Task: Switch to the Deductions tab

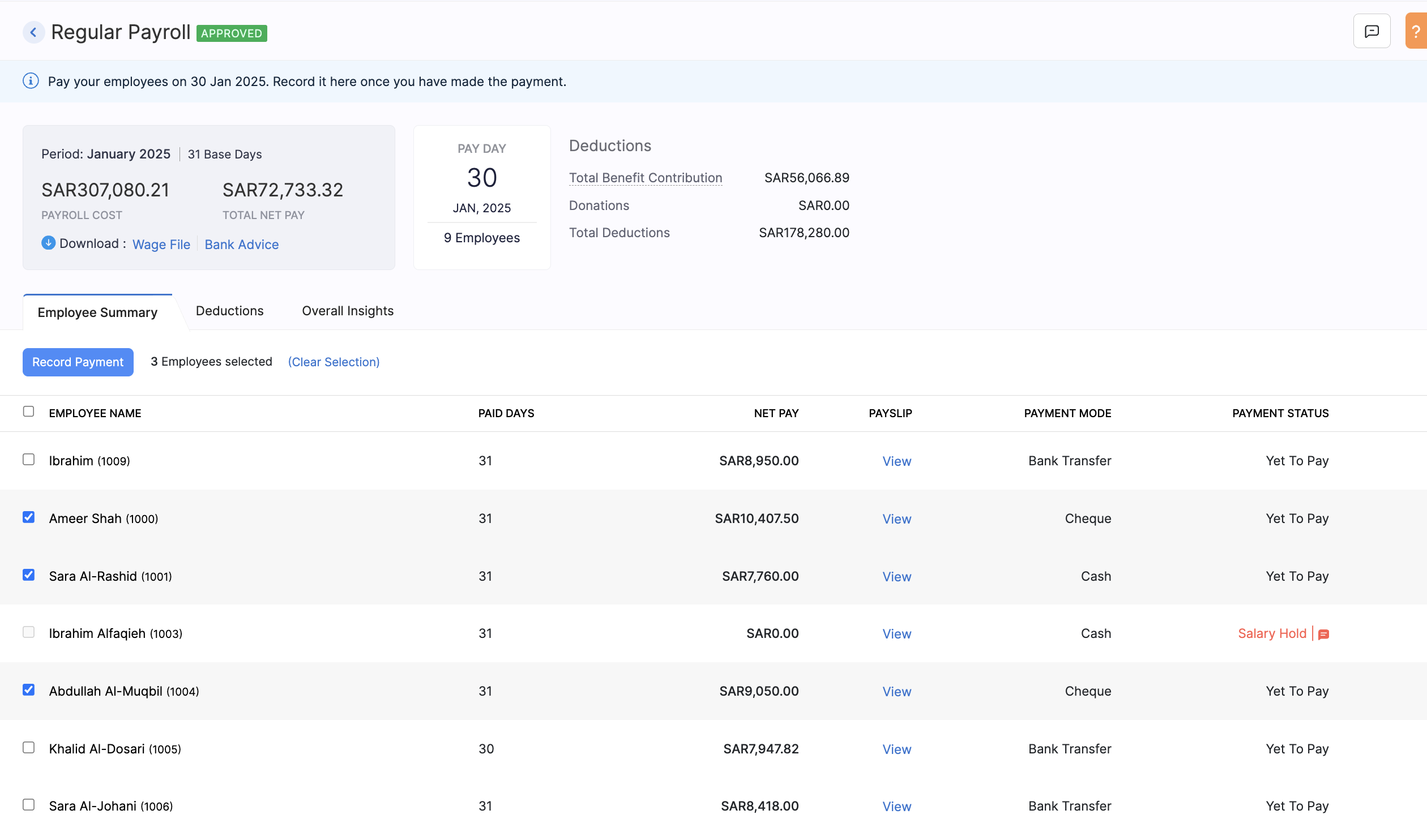Action: (229, 311)
